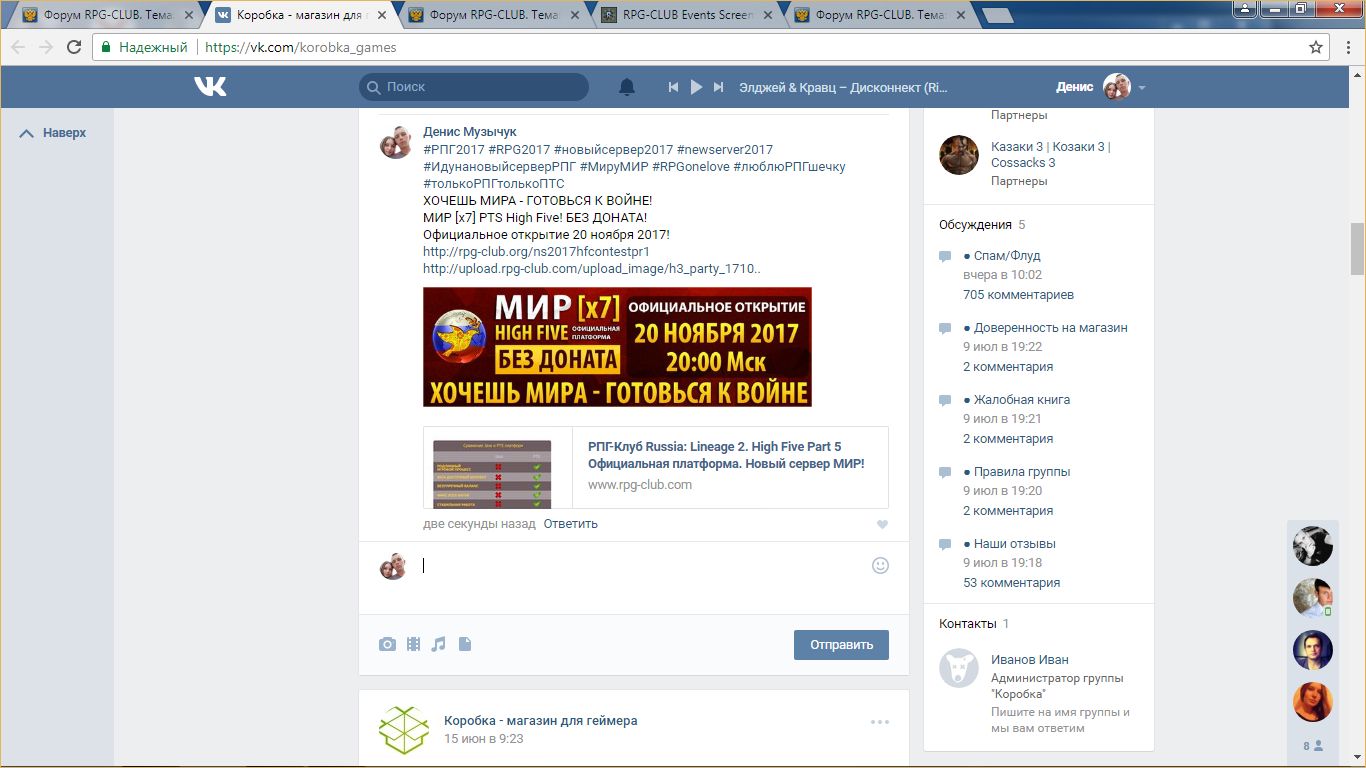1366x768 pixels.
Task: Close the Коробка - магазин tab
Action: [381, 16]
